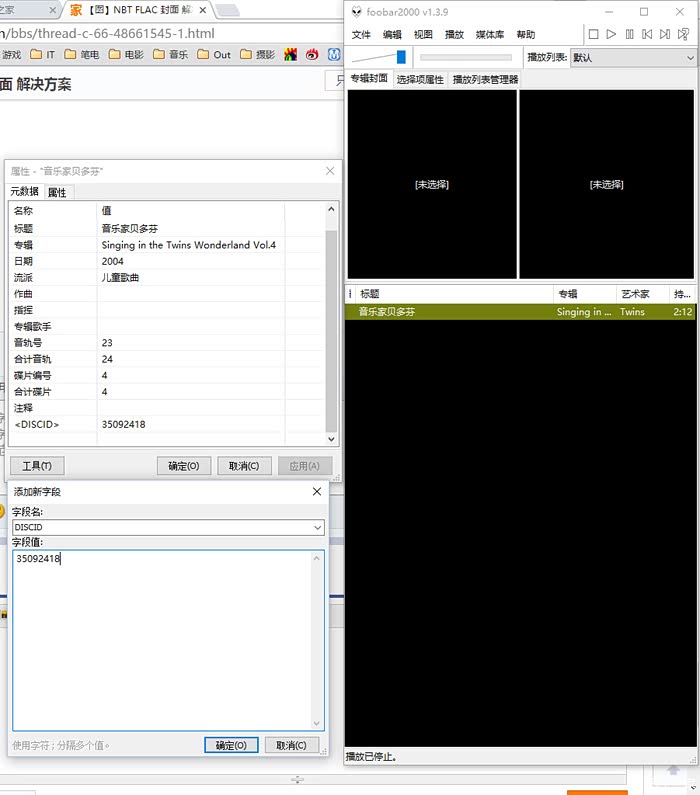Open the 工具(T) tools button menu

point(37,466)
